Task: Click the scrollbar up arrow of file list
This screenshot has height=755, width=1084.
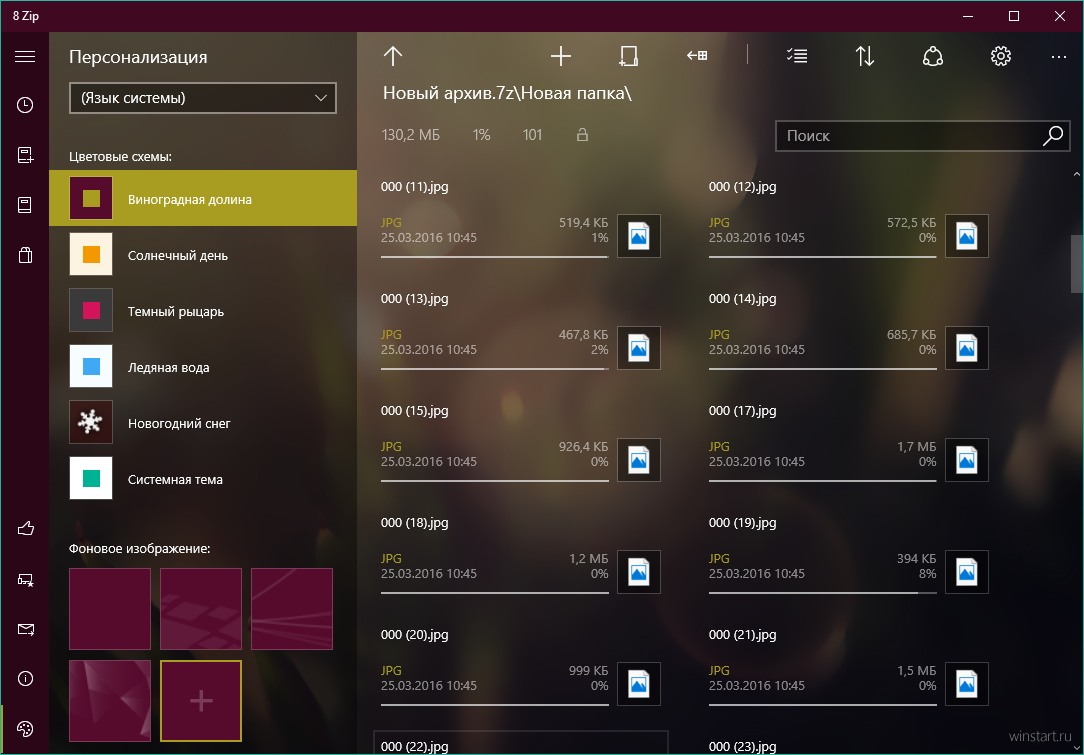Action: [x=1076, y=174]
